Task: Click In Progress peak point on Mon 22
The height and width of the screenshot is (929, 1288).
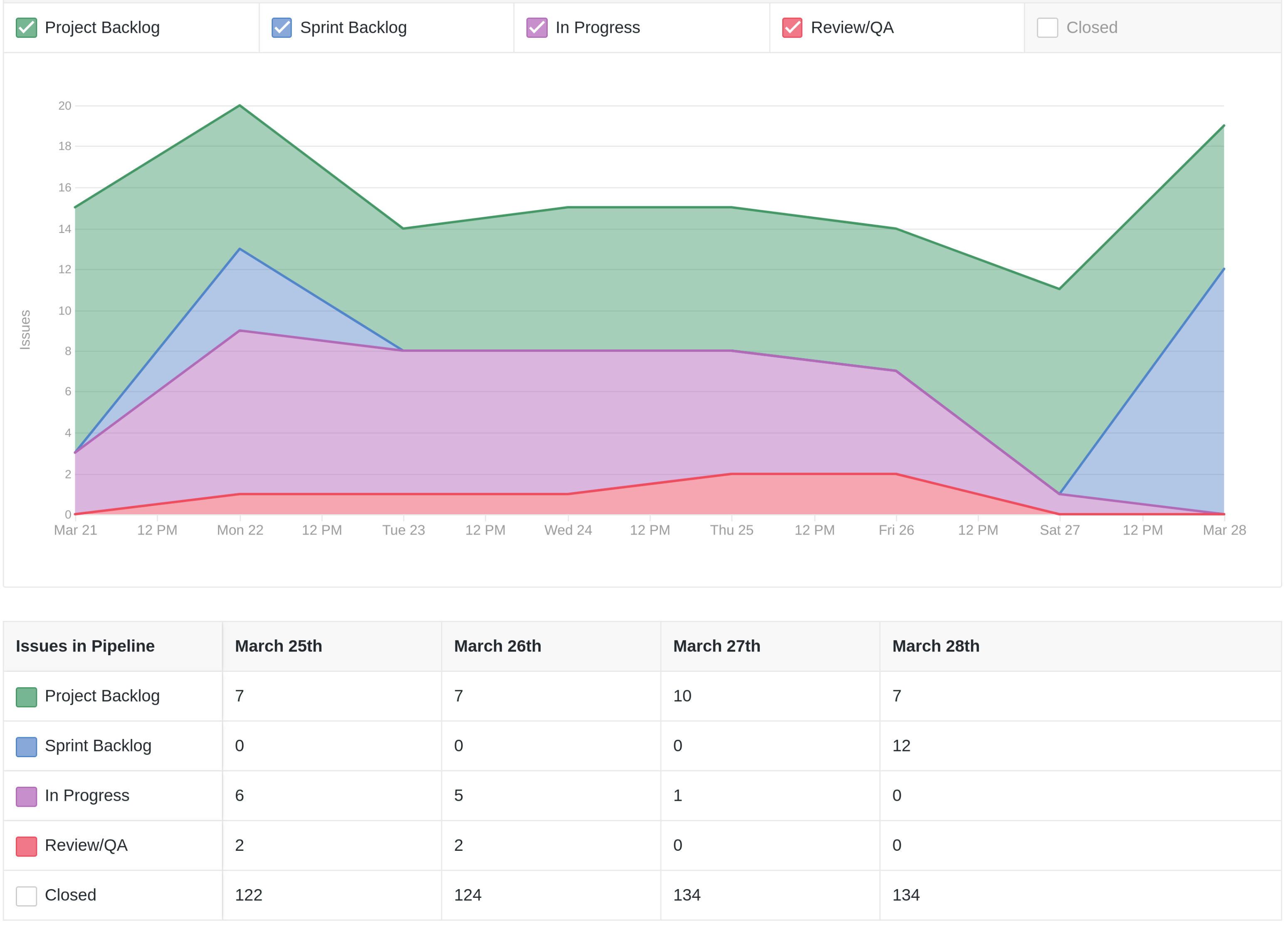Action: 240,331
